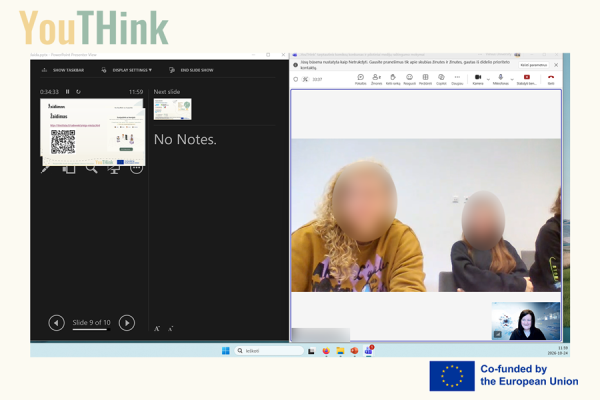Click End Slide Show
The width and height of the screenshot is (600, 400).
click(x=191, y=70)
